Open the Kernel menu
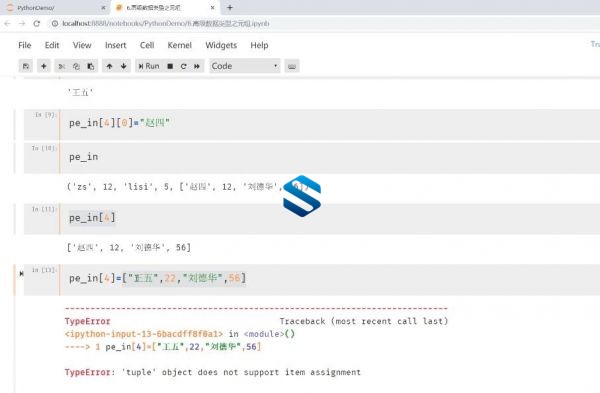This screenshot has height=393, width=600. coord(179,45)
